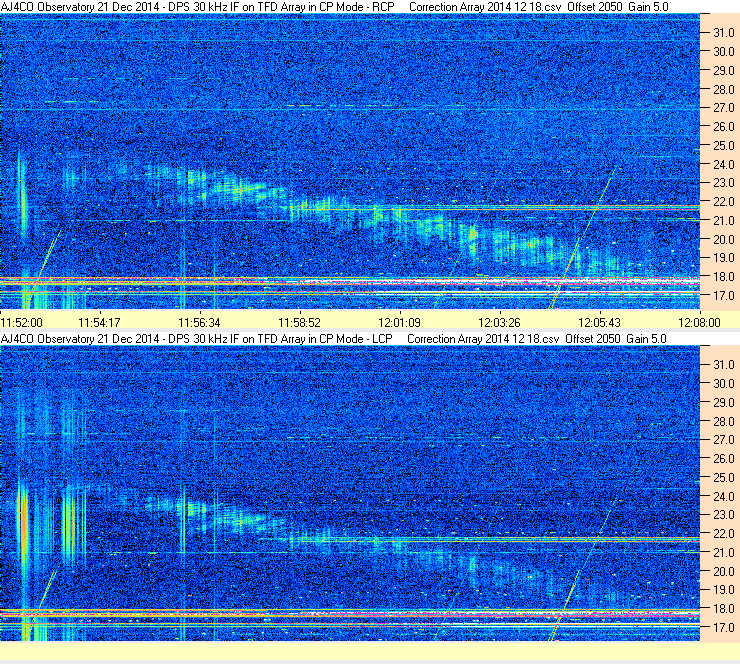Click the 24.0 frequency tick on RCP plot
The height and width of the screenshot is (664, 740).
tap(723, 165)
